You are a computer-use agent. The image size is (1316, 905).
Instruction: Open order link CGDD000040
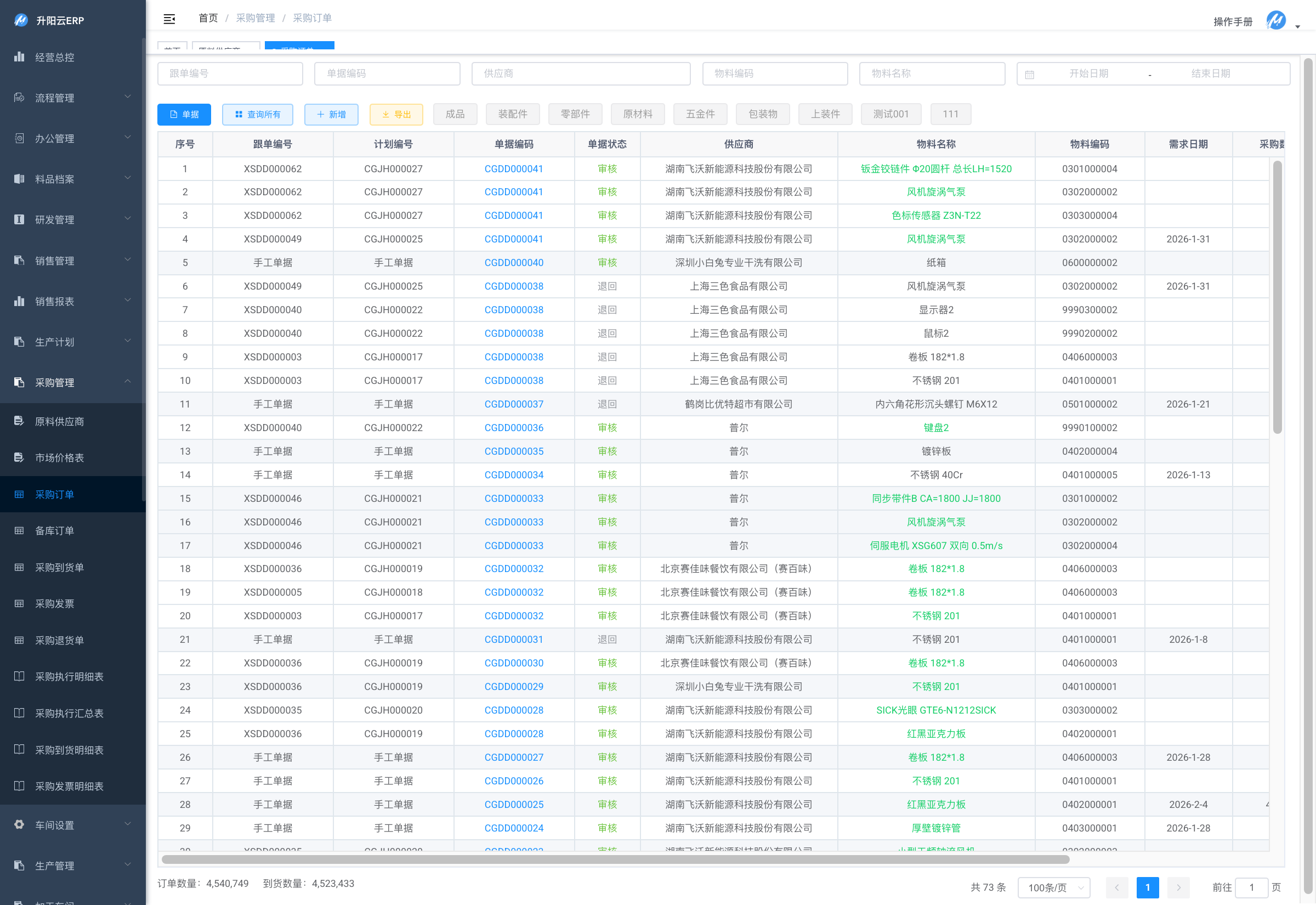tap(513, 263)
